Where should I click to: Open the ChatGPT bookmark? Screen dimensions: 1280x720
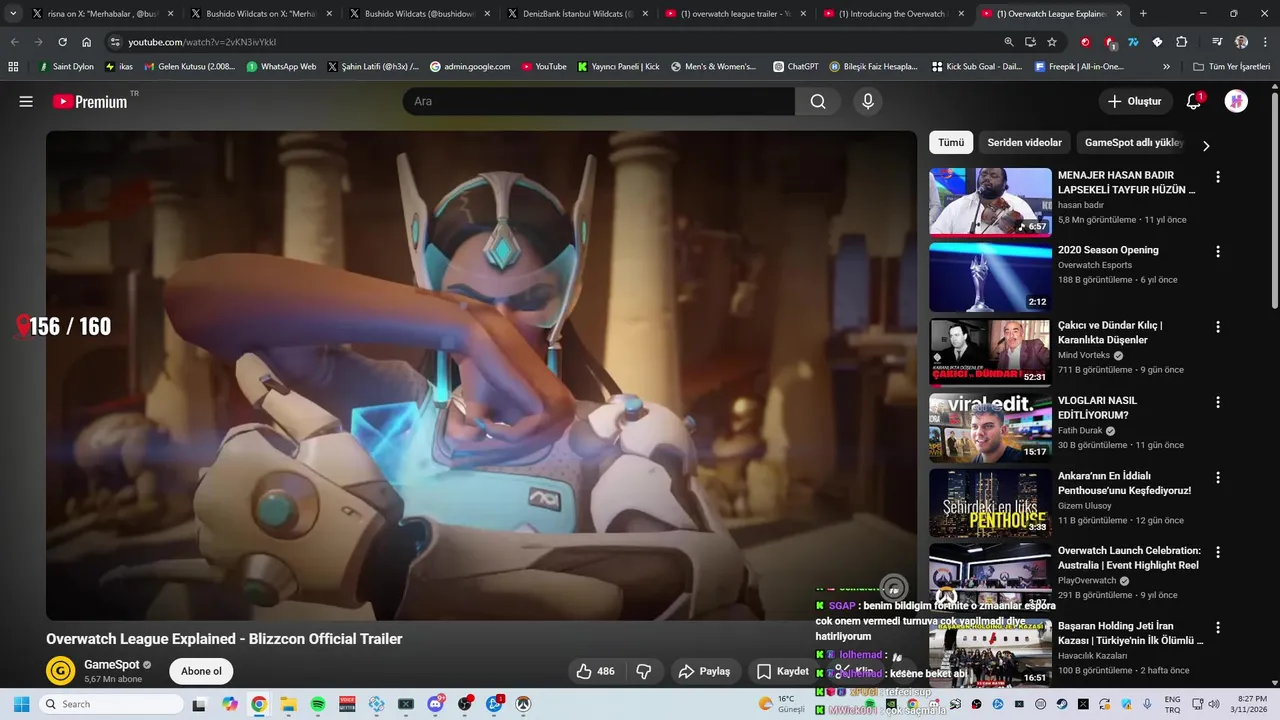796,67
